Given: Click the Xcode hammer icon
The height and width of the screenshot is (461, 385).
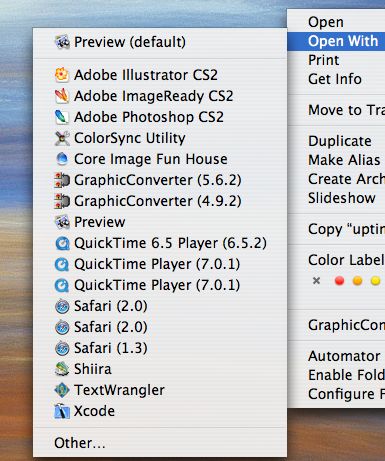Looking at the screenshot, I should coord(62,411).
